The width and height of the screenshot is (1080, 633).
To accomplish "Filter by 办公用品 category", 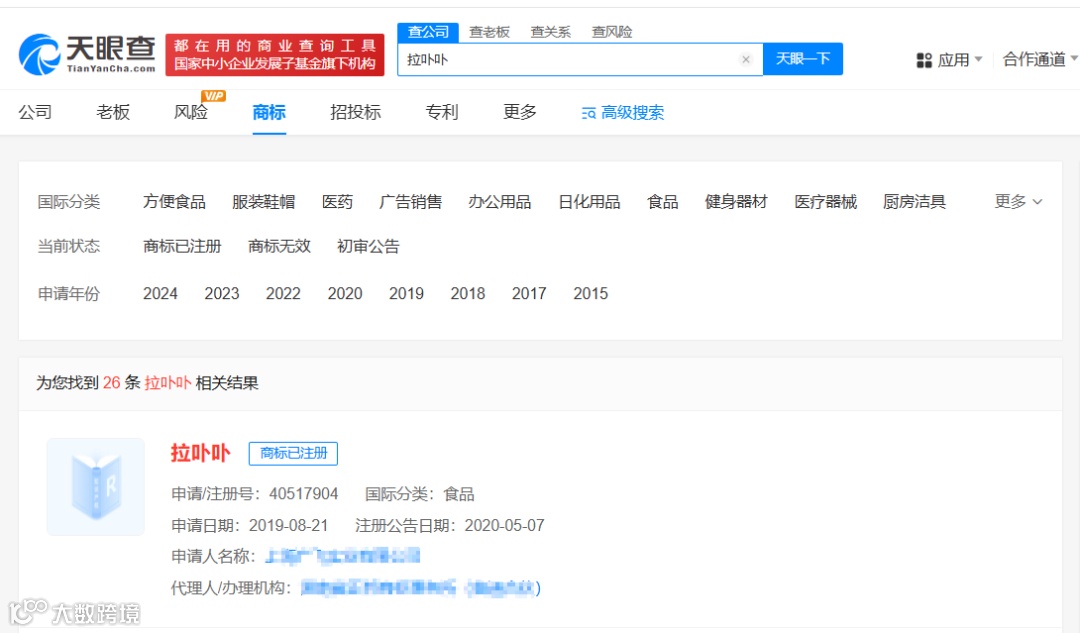I will [x=499, y=202].
